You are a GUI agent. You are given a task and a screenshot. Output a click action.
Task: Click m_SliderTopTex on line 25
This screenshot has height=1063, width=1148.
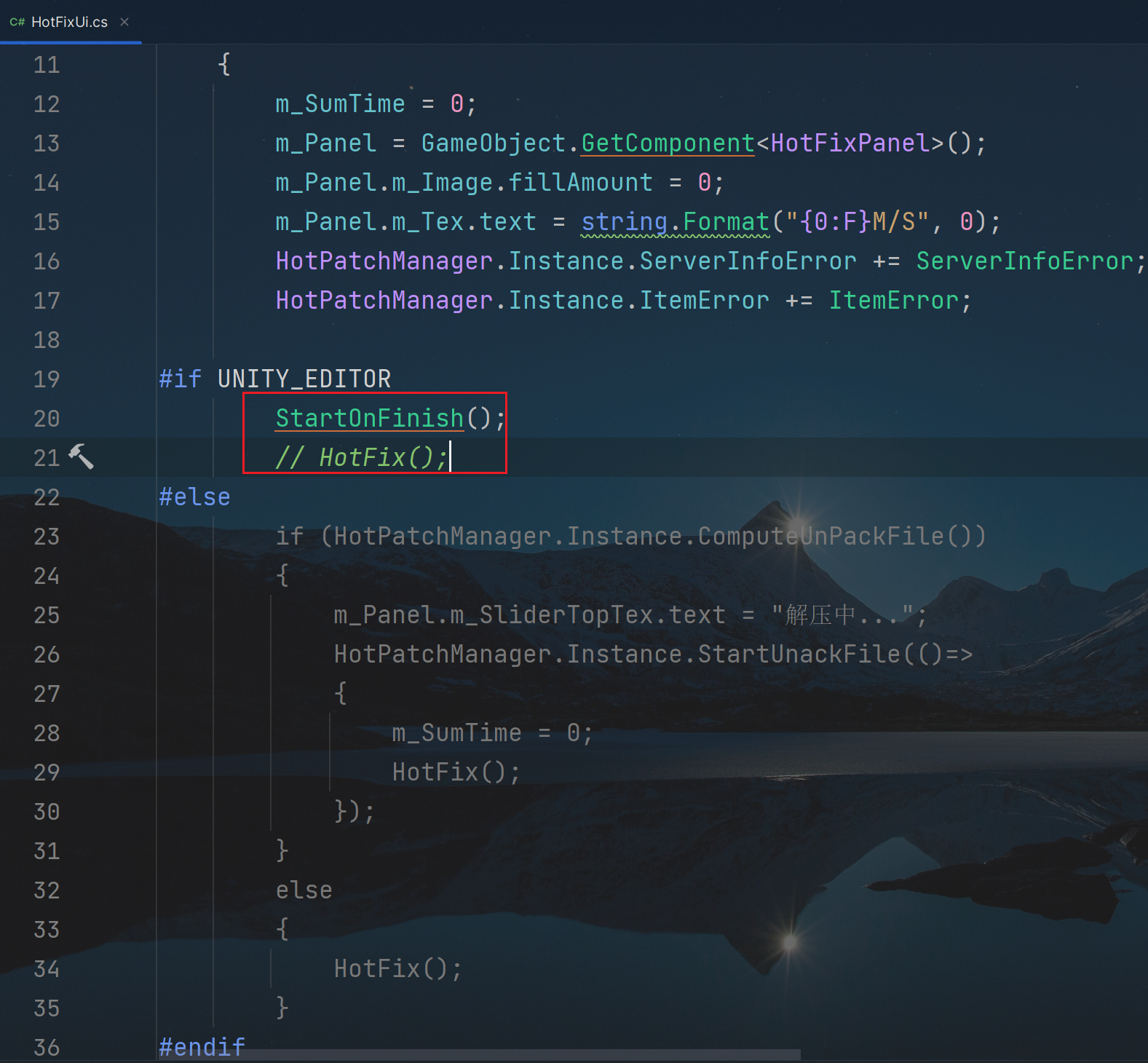551,615
